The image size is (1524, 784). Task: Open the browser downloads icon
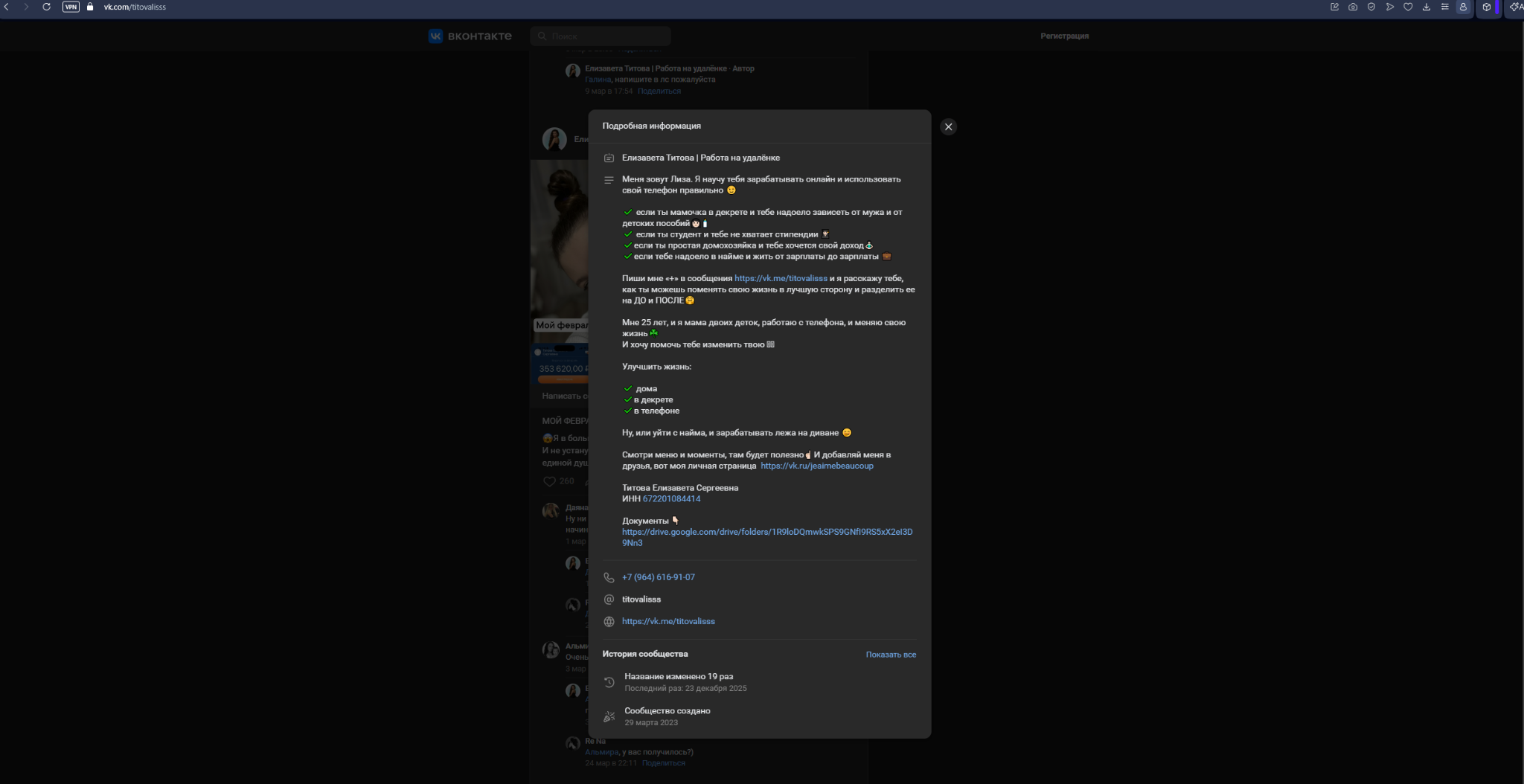pos(1427,7)
